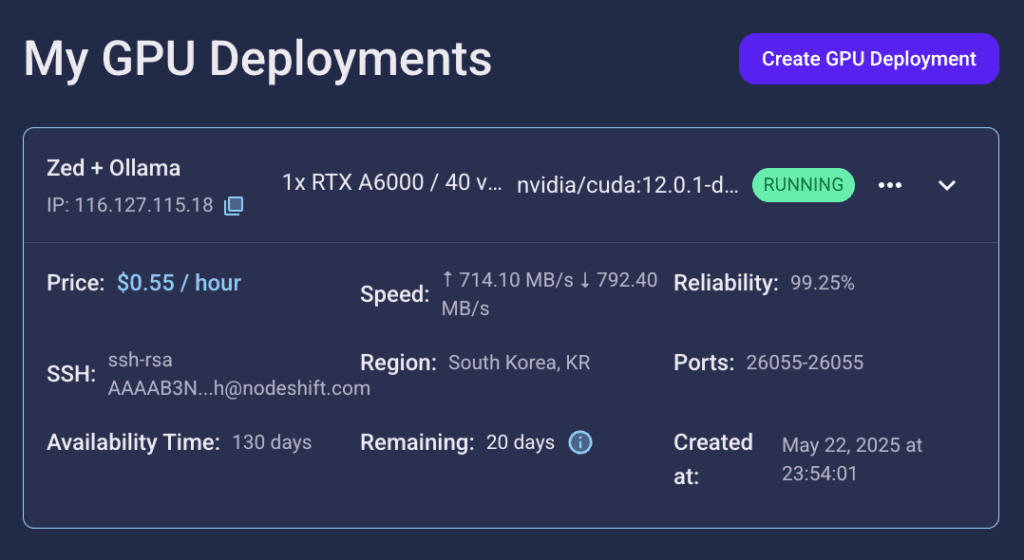Open the three-dot options menu
This screenshot has width=1024, height=560.
click(889, 185)
